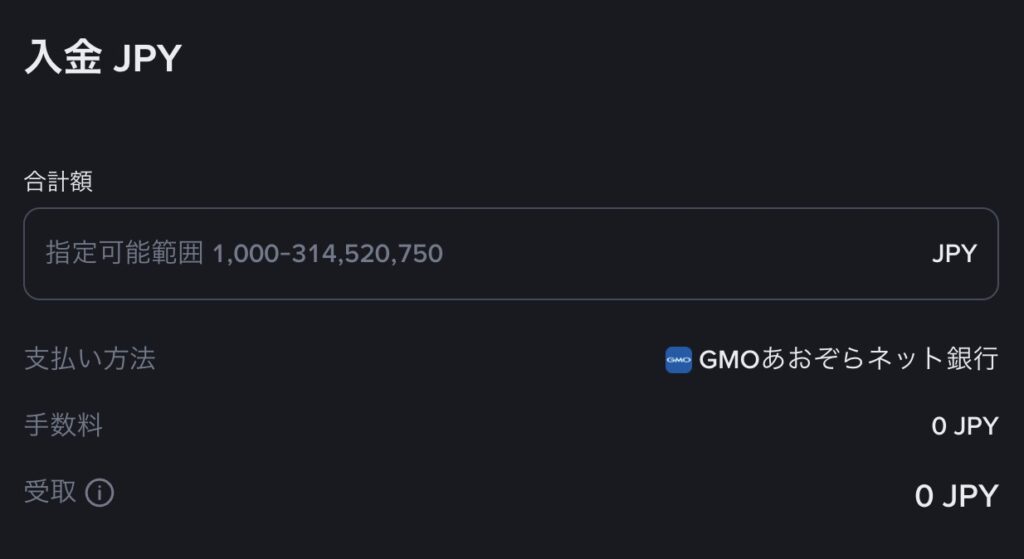Click the blue GMO bank logo
1024x559 pixels.
pos(678,359)
